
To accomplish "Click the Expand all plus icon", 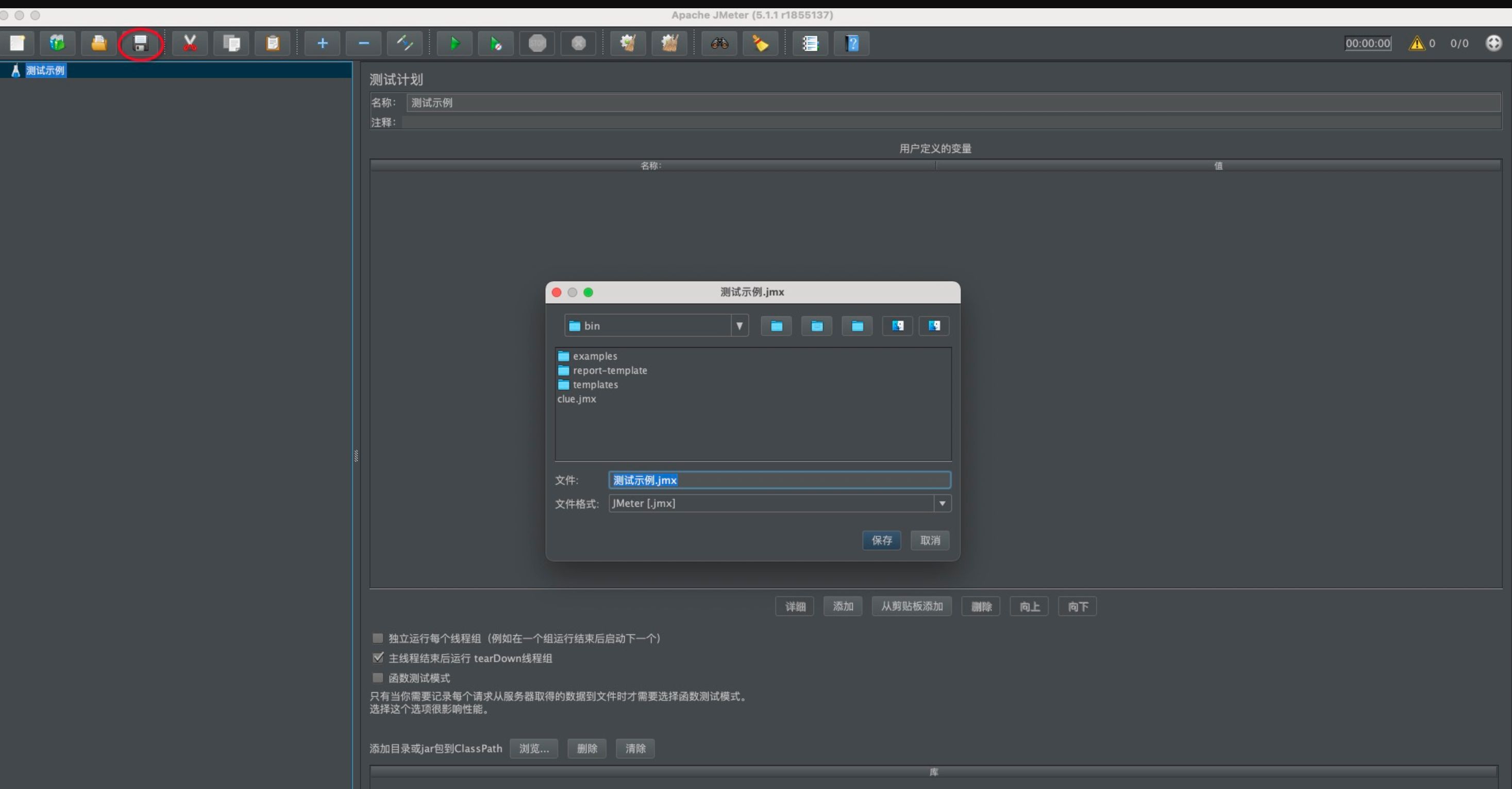I will (x=322, y=43).
